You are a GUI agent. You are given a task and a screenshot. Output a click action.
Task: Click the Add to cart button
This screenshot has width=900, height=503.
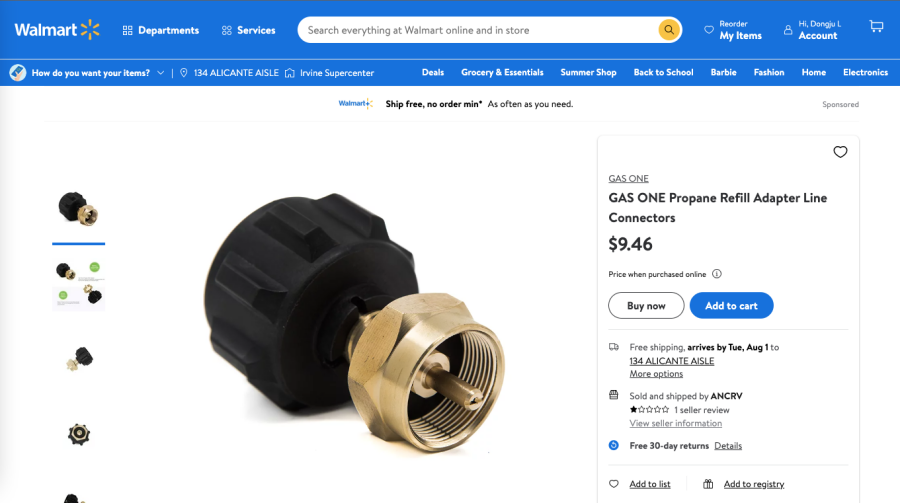tap(731, 305)
